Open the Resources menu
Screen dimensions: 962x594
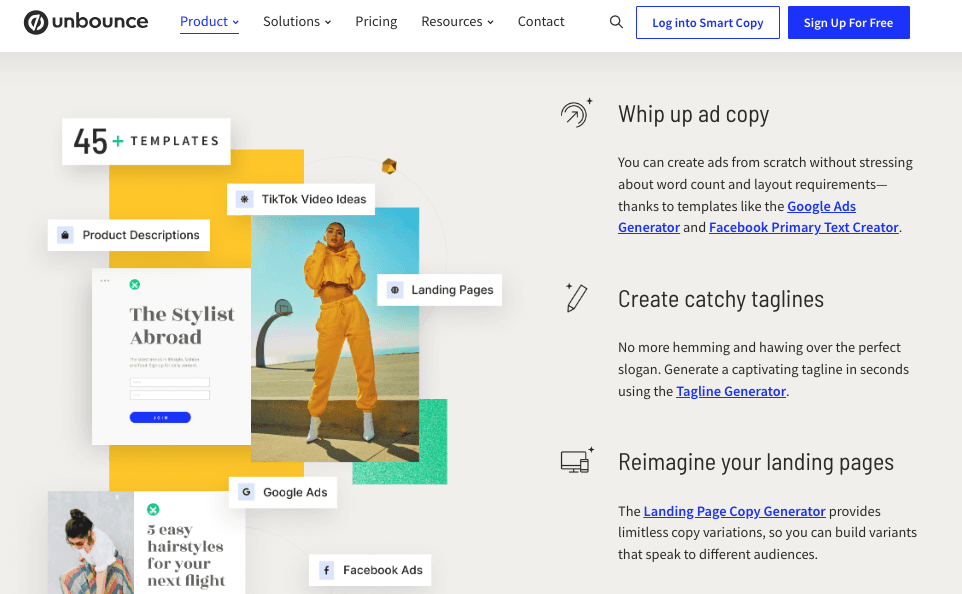click(x=457, y=21)
